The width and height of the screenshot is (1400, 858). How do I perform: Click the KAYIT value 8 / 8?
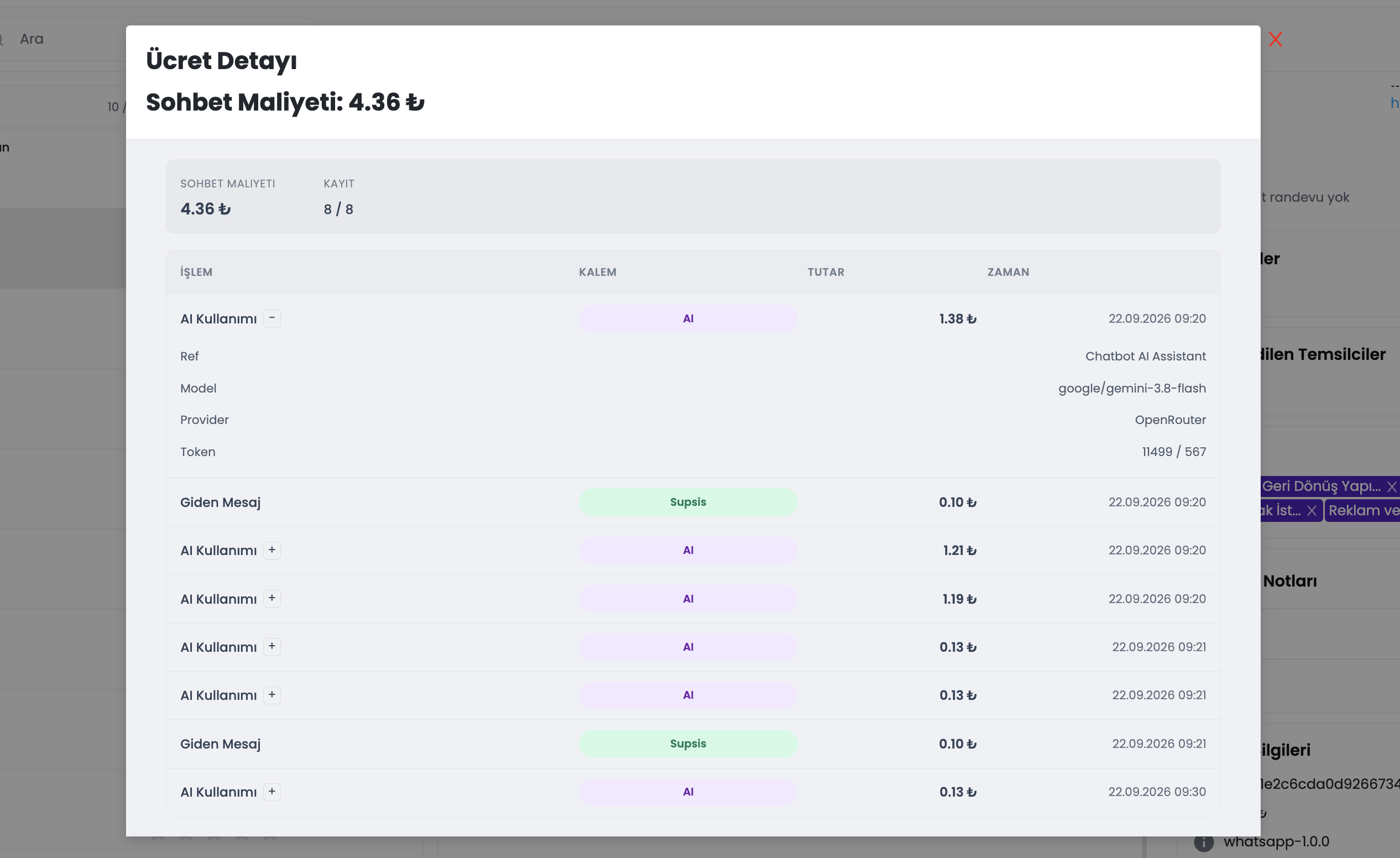coord(338,209)
